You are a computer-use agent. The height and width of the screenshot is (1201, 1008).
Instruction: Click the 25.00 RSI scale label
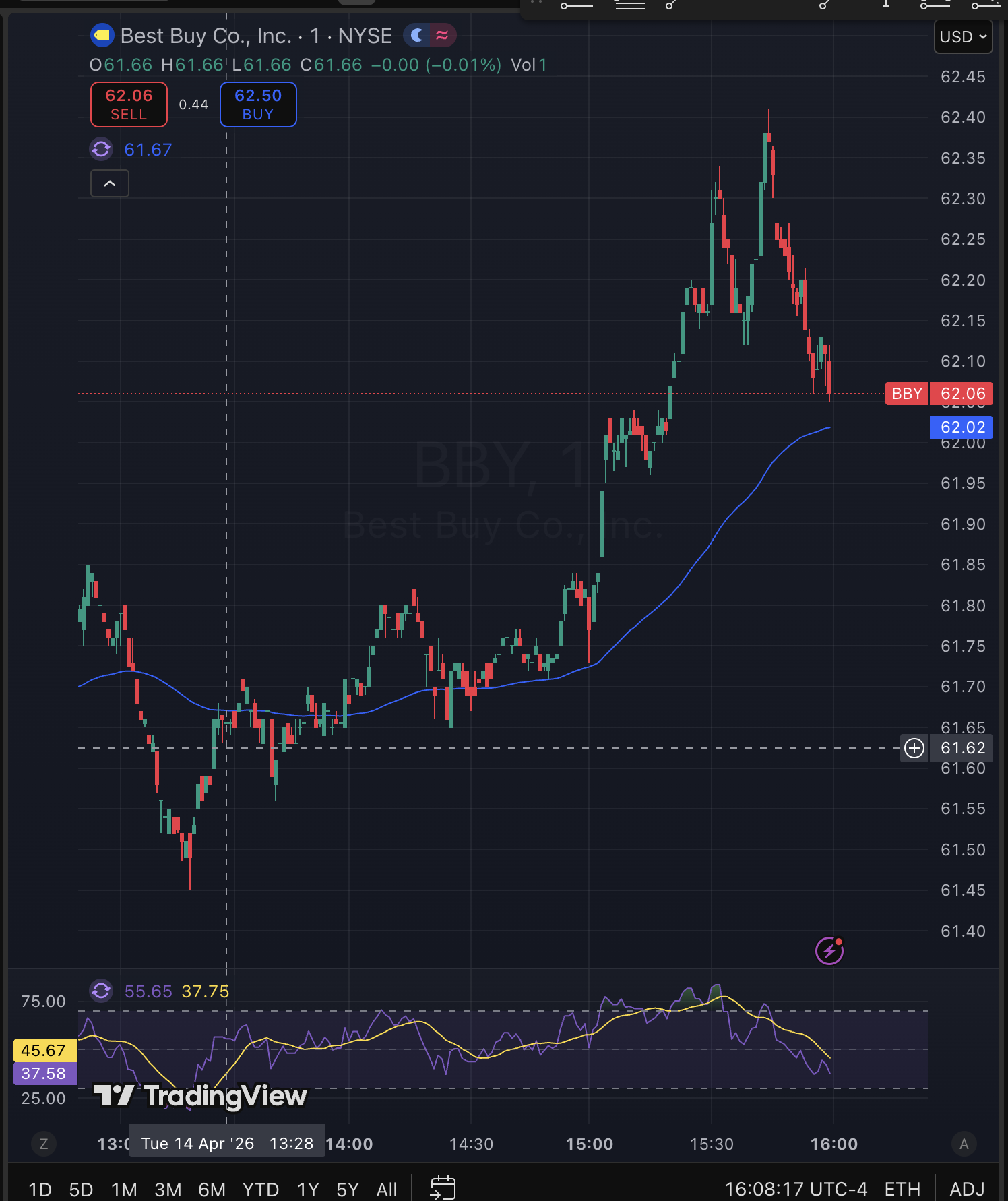pyautogui.click(x=44, y=1099)
